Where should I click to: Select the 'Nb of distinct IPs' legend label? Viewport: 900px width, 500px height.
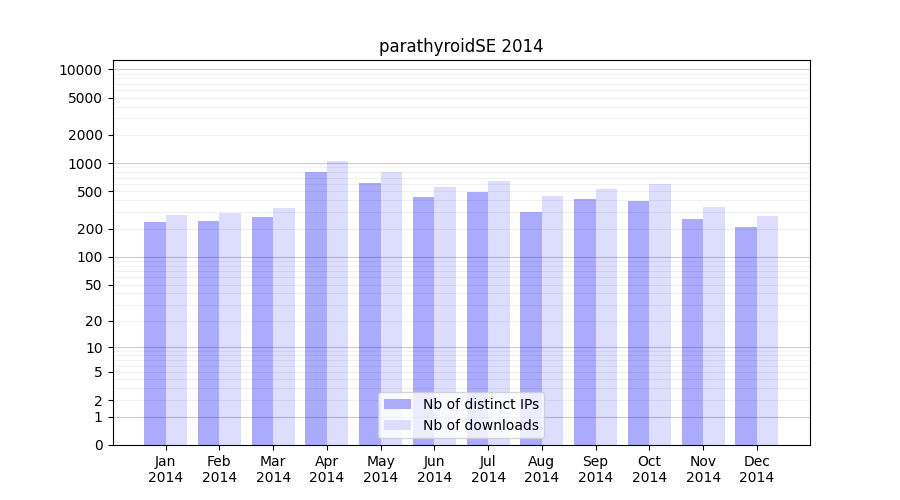coord(480,404)
